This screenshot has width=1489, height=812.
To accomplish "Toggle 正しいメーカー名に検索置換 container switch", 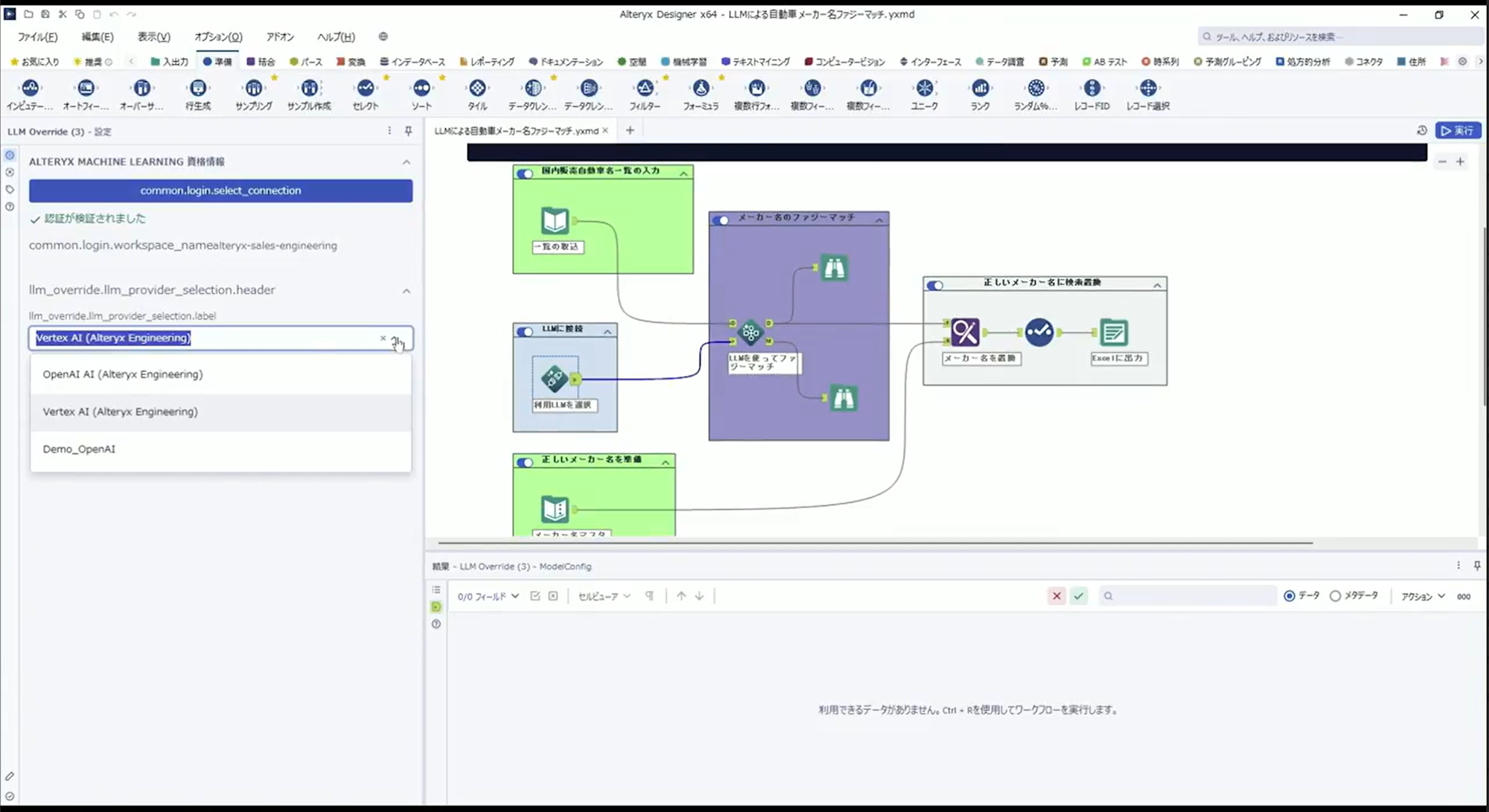I will [935, 285].
